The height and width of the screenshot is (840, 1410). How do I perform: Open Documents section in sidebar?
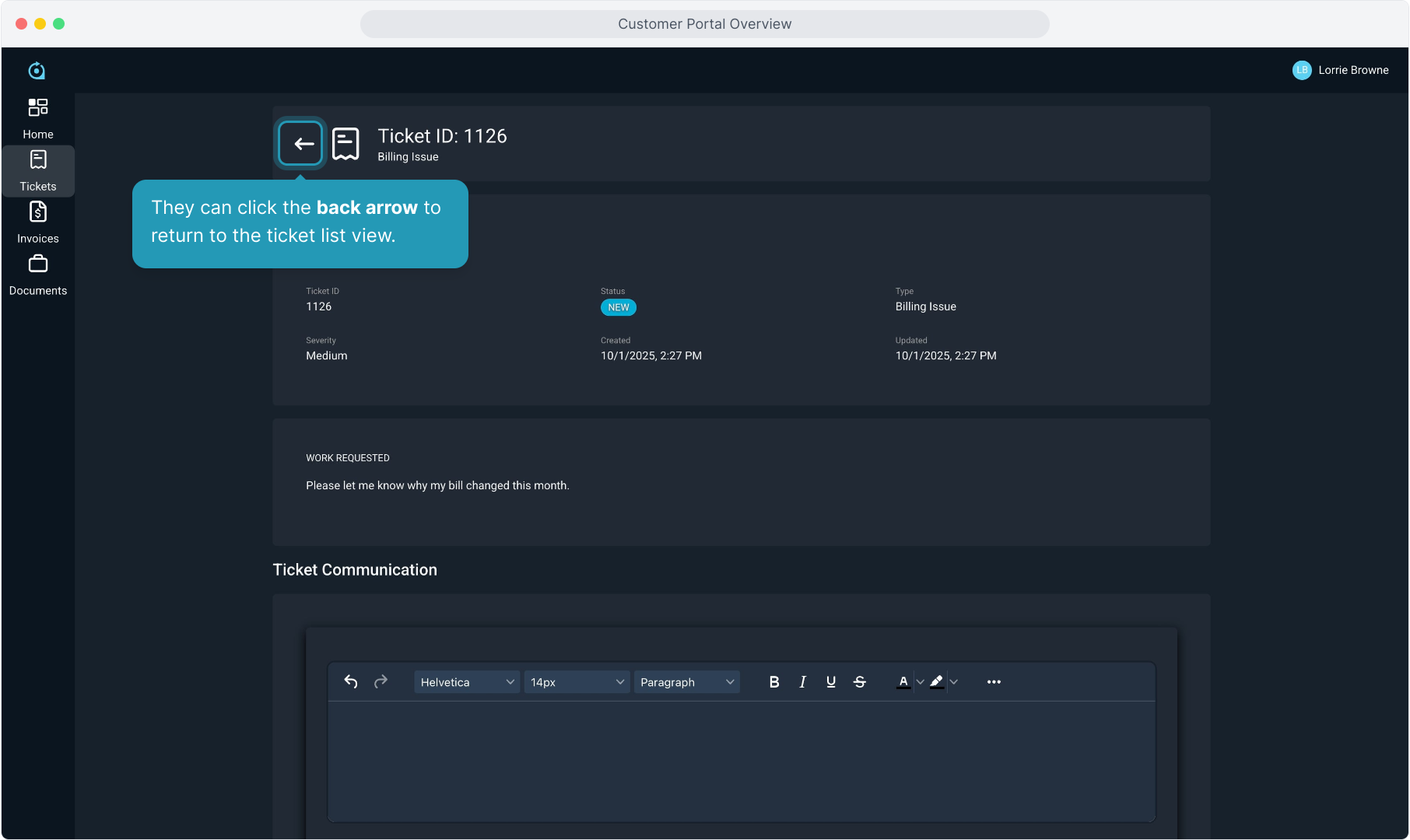(x=37, y=275)
